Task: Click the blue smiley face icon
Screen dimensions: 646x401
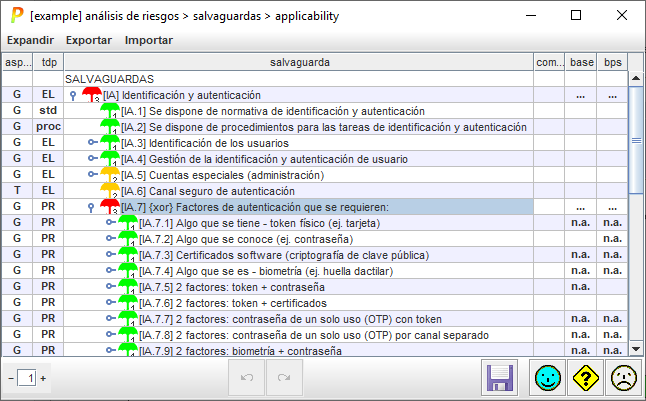Action: 545,378
